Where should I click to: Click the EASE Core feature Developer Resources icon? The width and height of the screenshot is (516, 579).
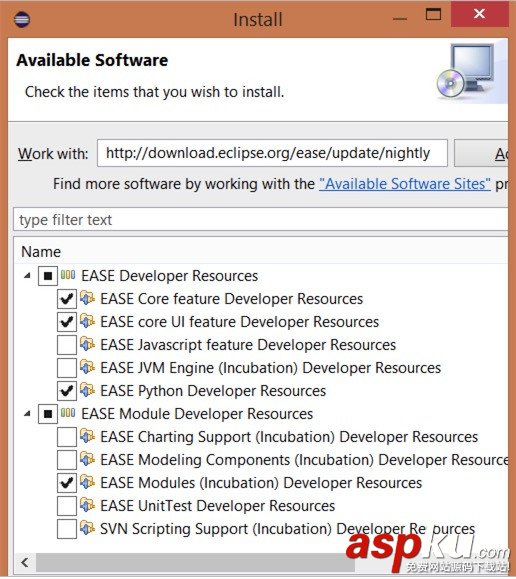(x=88, y=298)
